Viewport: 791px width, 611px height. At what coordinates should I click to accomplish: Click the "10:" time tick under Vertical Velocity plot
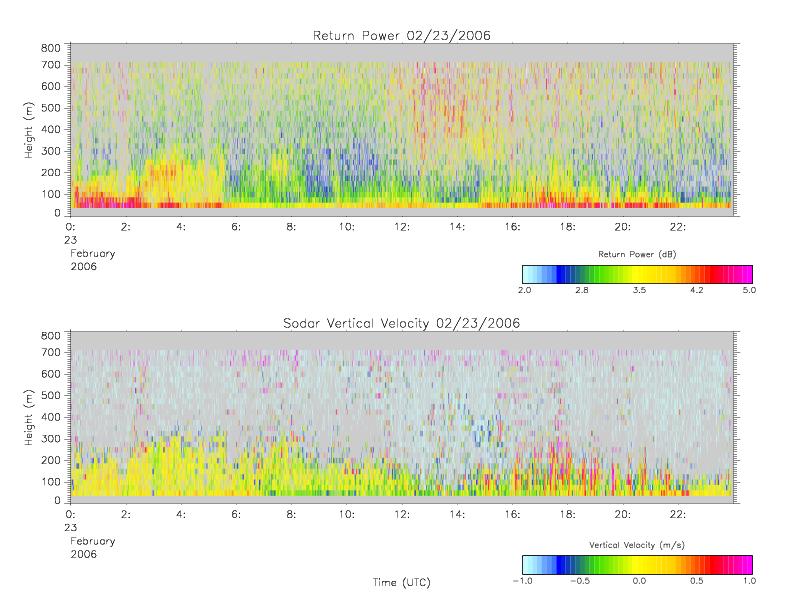click(x=347, y=515)
